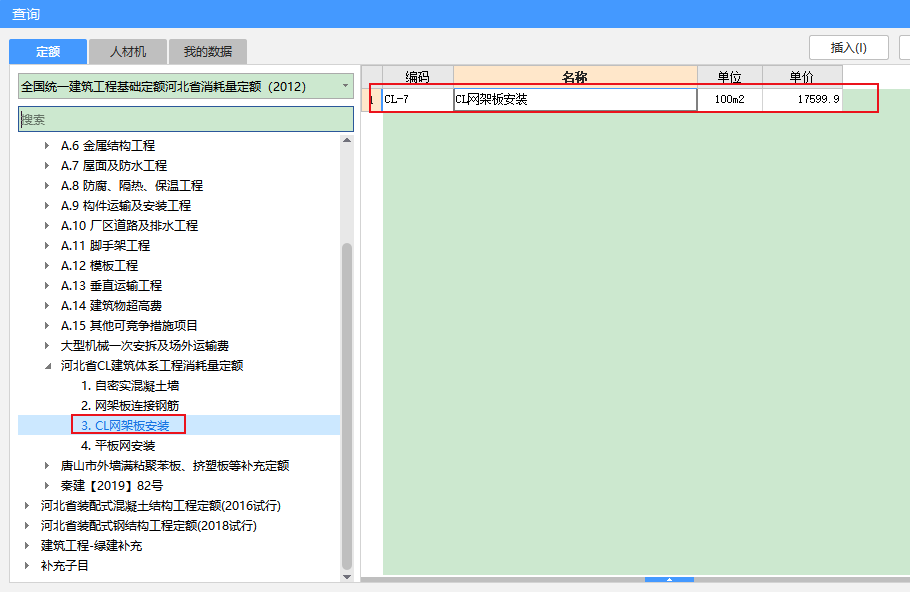This screenshot has width=910, height=592.
Task: Expand the A.6 金属结构工程 node
Action: point(47,146)
